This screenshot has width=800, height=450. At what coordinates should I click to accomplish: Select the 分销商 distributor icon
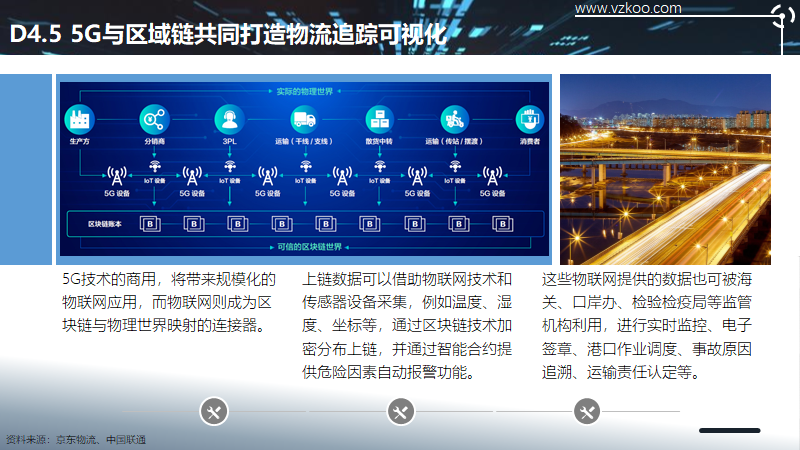pyautogui.click(x=154, y=119)
